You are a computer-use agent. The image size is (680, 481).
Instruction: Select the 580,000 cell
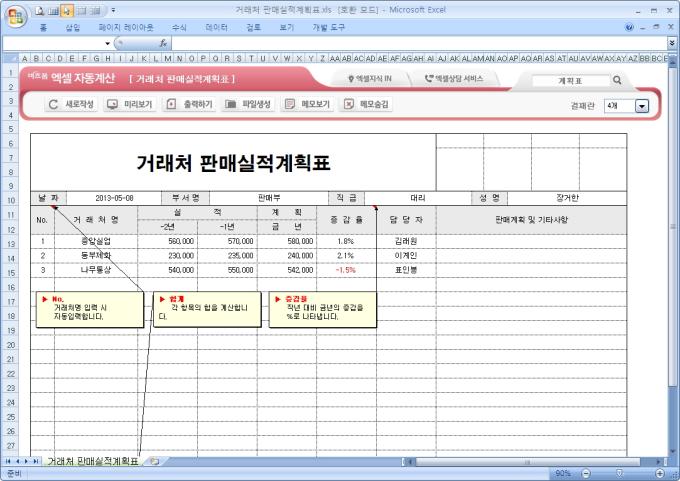click(287, 242)
